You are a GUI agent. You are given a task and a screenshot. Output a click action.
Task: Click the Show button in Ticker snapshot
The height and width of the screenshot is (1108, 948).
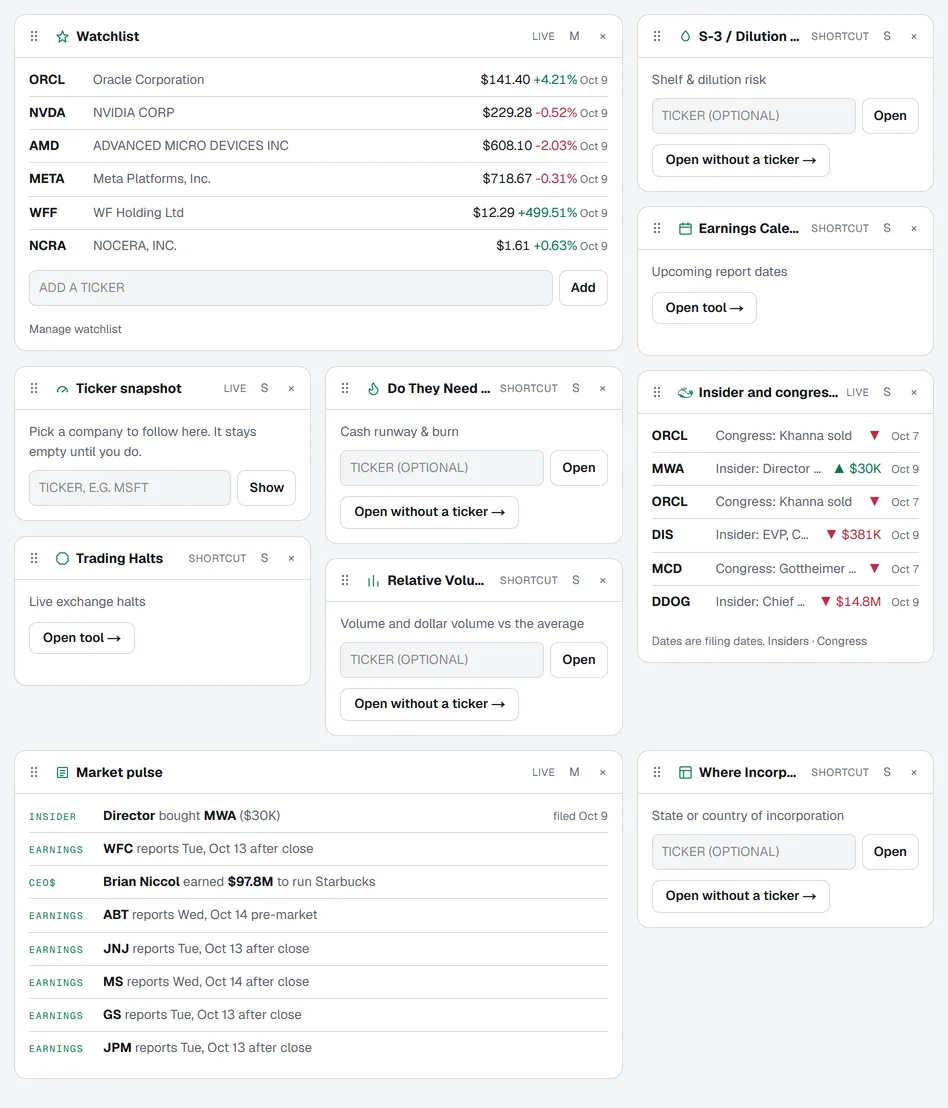click(x=266, y=488)
